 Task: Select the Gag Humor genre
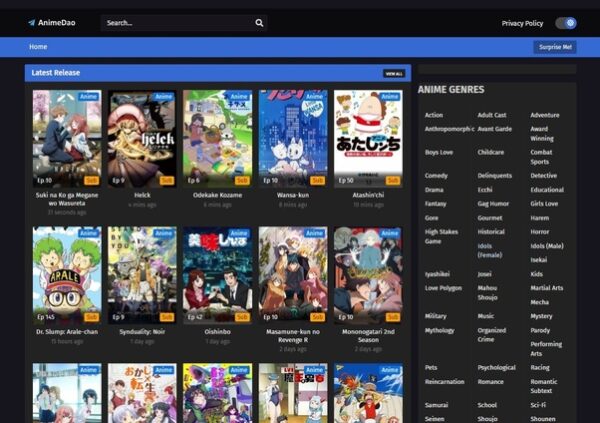coord(493,204)
